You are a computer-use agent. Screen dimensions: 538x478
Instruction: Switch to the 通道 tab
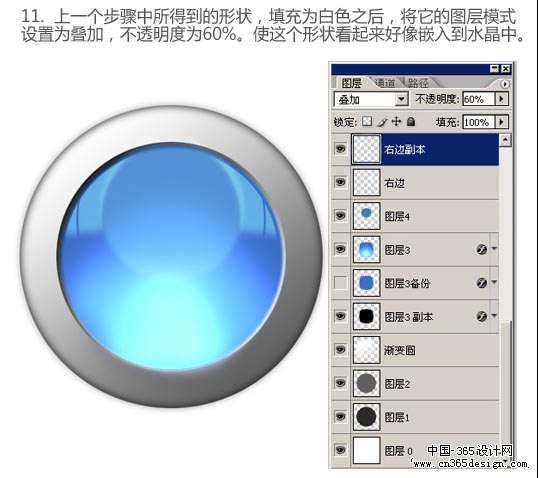(x=385, y=83)
